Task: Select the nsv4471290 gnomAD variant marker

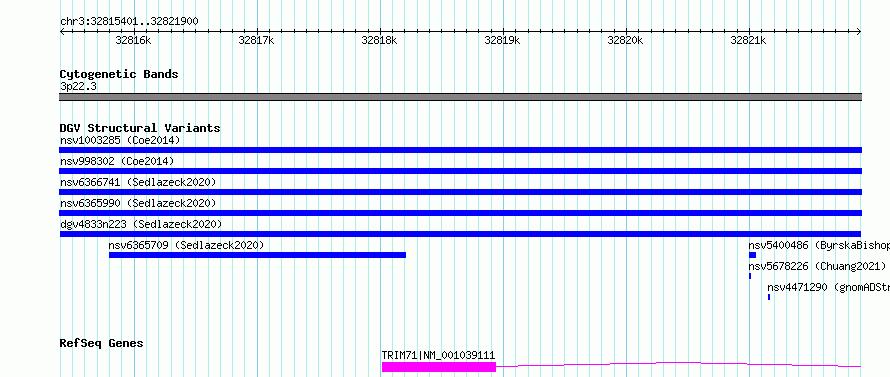Action: [x=769, y=297]
